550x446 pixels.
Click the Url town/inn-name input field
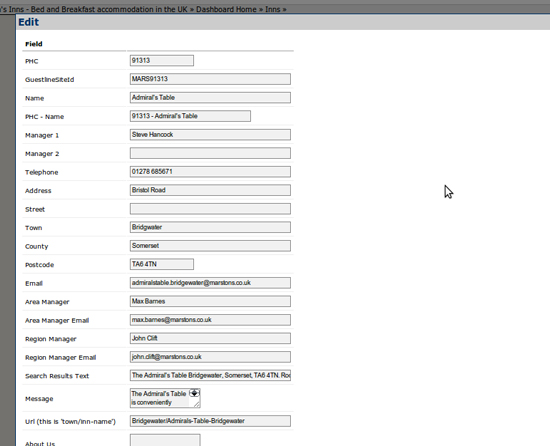click(x=210, y=421)
